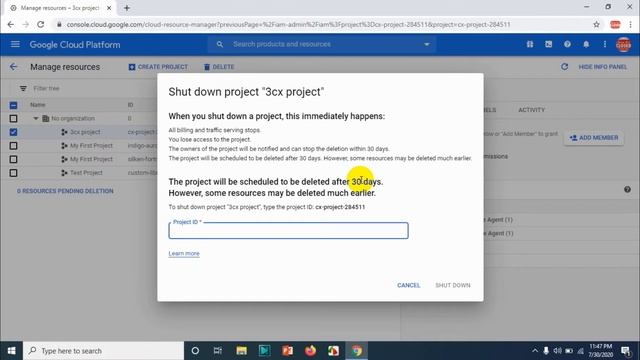The image size is (640, 360).
Task: Close the Manage resources browser tab
Action: (x=109, y=8)
